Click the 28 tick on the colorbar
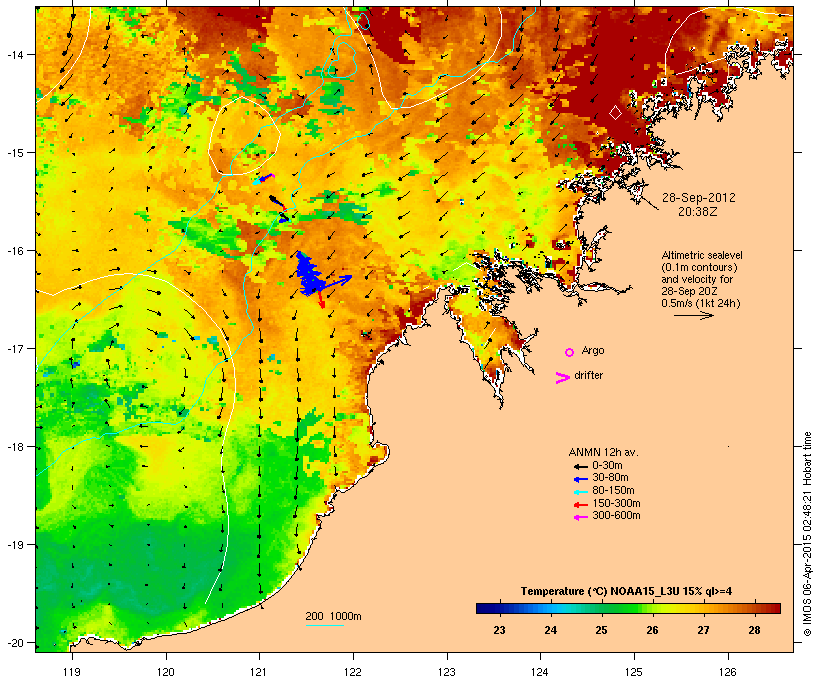The width and height of the screenshot is (820, 680). pos(754,630)
